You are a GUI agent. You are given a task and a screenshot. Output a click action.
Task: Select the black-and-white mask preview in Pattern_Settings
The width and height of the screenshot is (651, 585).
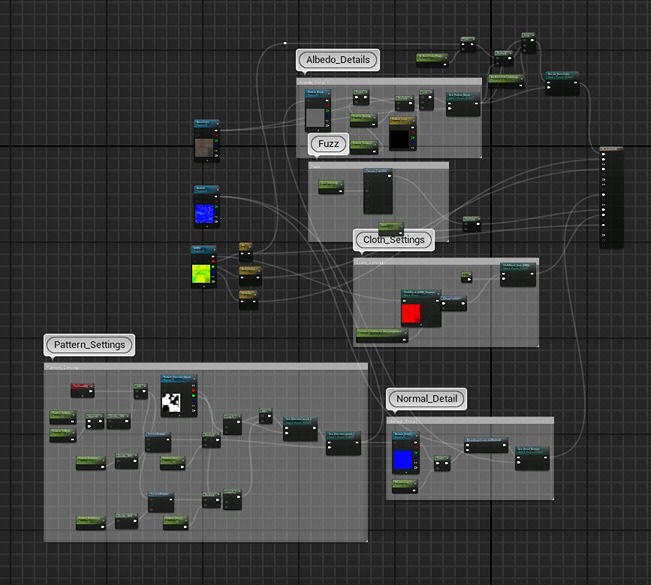coord(171,403)
